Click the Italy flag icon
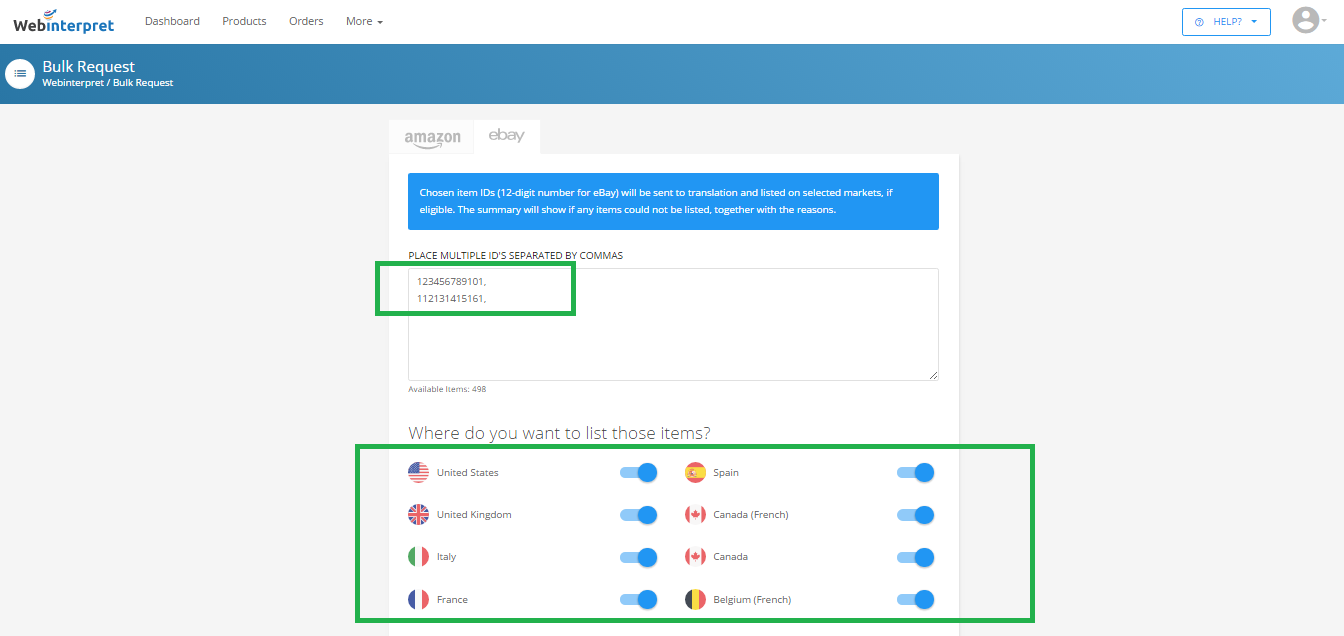The image size is (1344, 636). (418, 557)
